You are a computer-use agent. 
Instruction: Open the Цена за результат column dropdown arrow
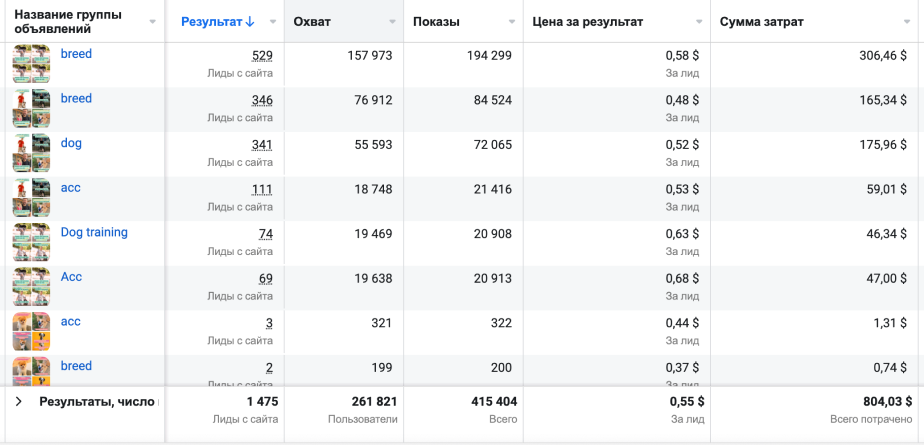tap(697, 22)
